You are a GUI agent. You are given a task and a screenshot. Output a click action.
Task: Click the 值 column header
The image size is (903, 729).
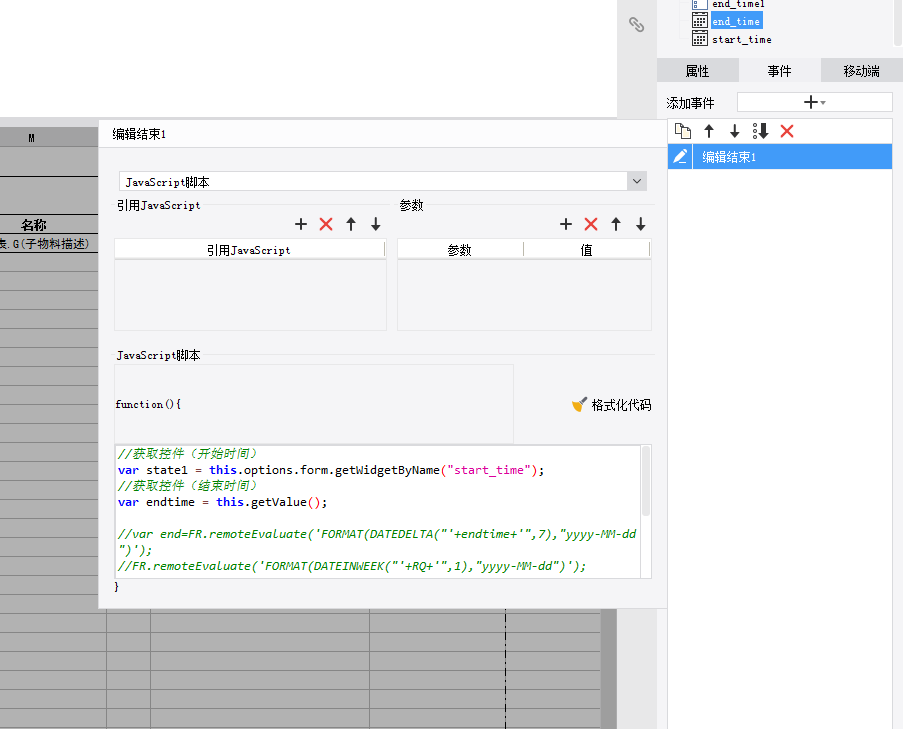[x=586, y=250]
